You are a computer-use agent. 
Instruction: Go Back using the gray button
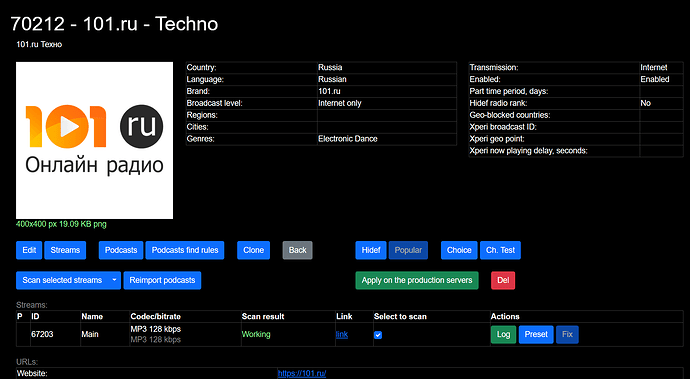pos(297,250)
